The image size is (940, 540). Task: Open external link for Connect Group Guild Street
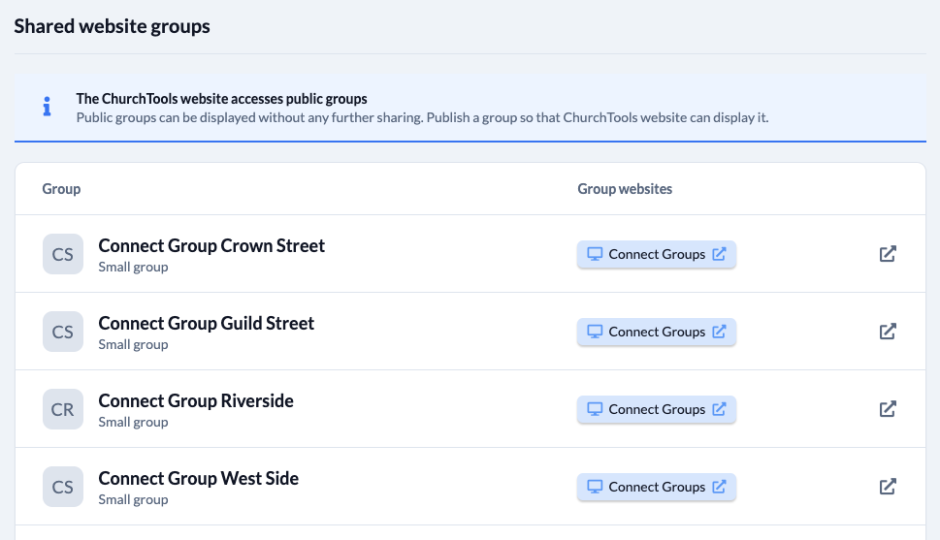[x=887, y=331]
